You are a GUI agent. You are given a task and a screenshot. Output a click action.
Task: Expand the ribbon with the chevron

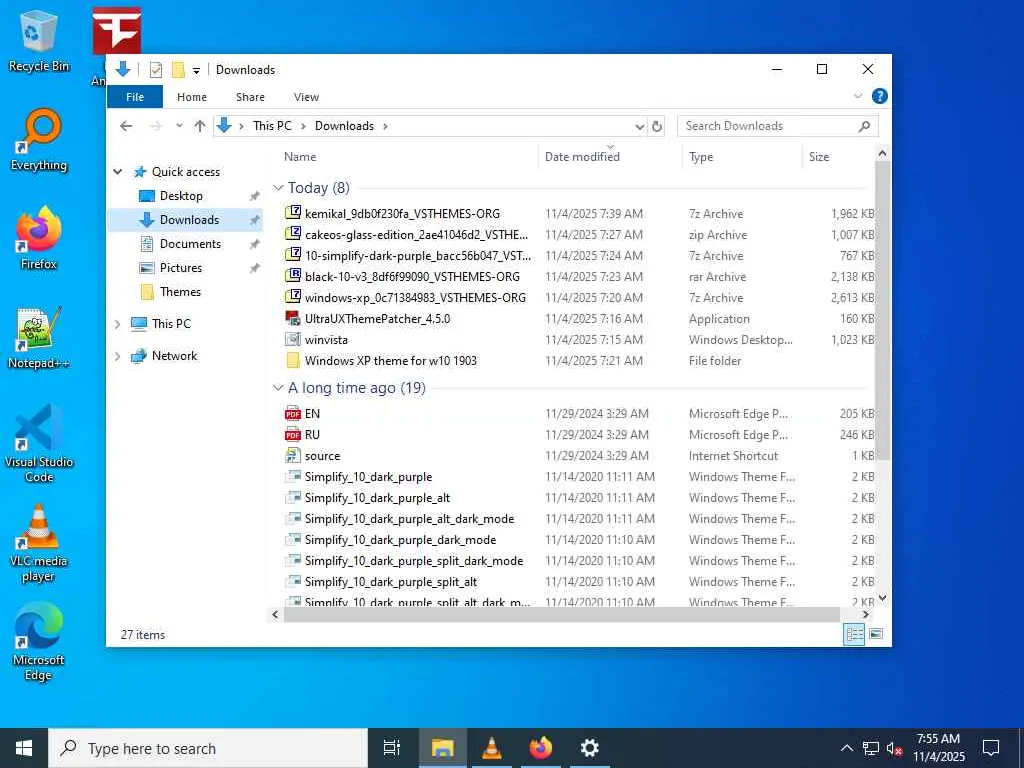[x=858, y=97]
